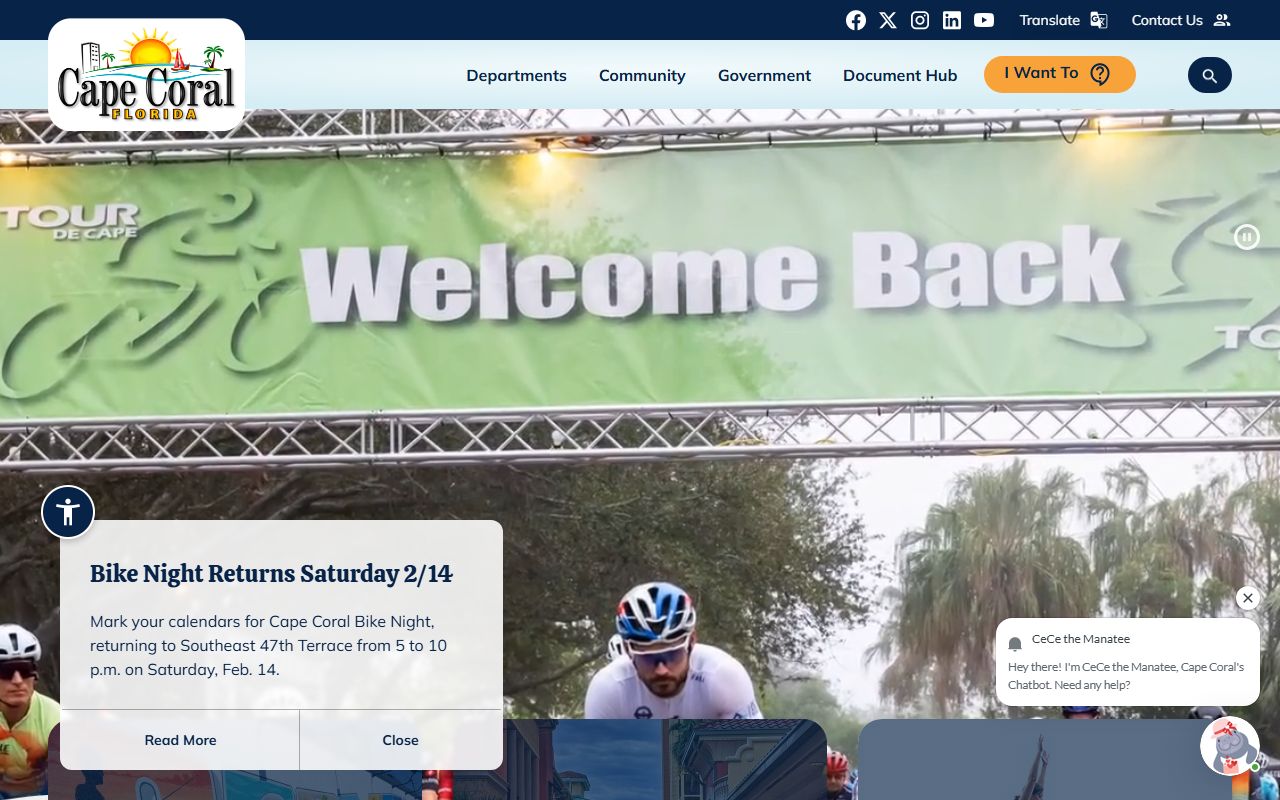Screen dimensions: 1280x800
Task: Click the I Want To button
Action: pyautogui.click(x=1060, y=74)
